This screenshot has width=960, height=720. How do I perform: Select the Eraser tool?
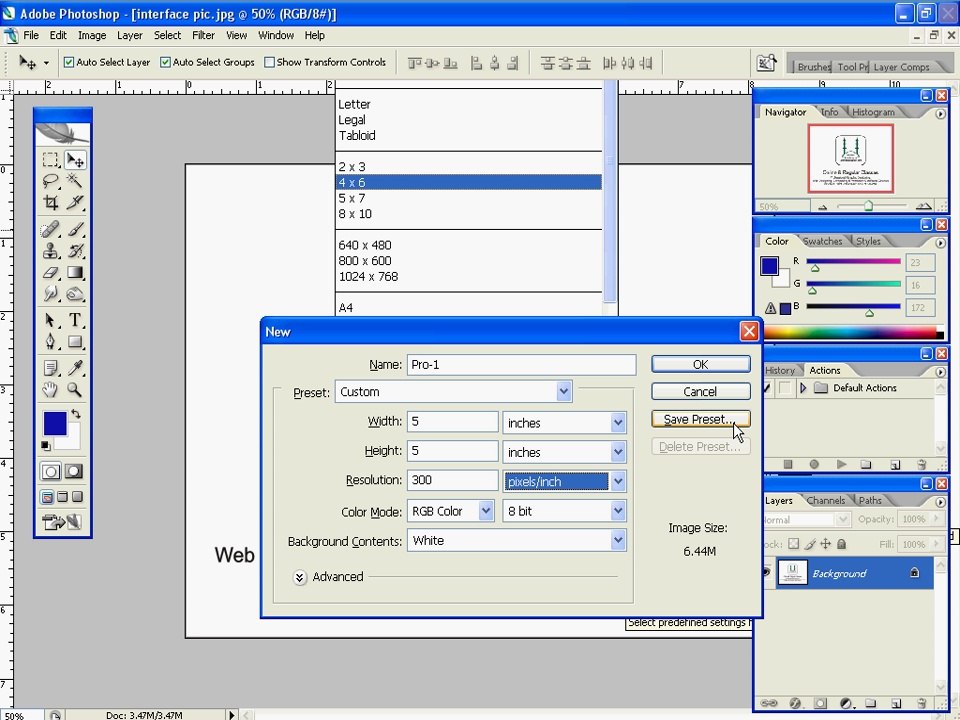[50, 272]
